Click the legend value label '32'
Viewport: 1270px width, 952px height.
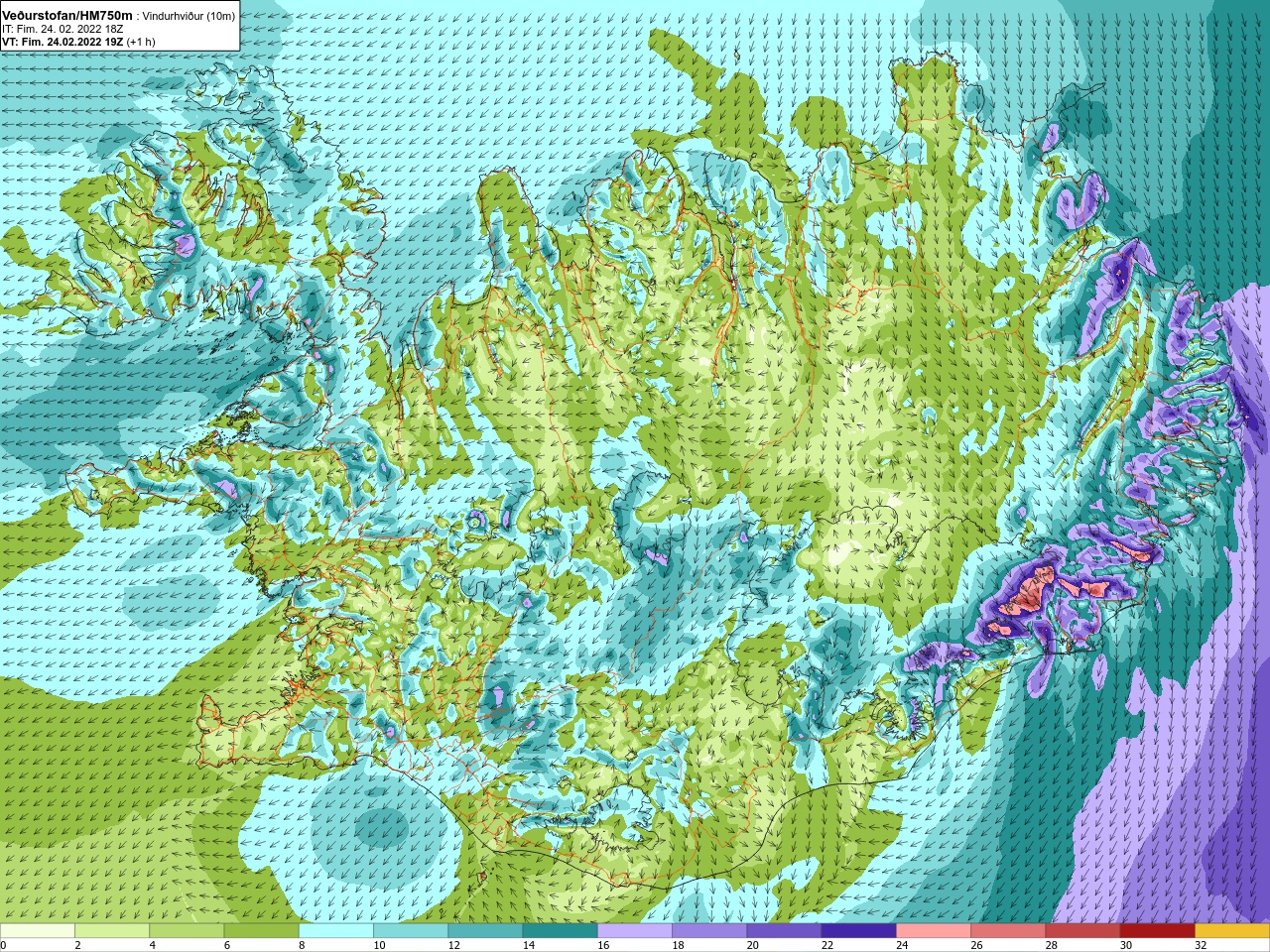click(1202, 945)
